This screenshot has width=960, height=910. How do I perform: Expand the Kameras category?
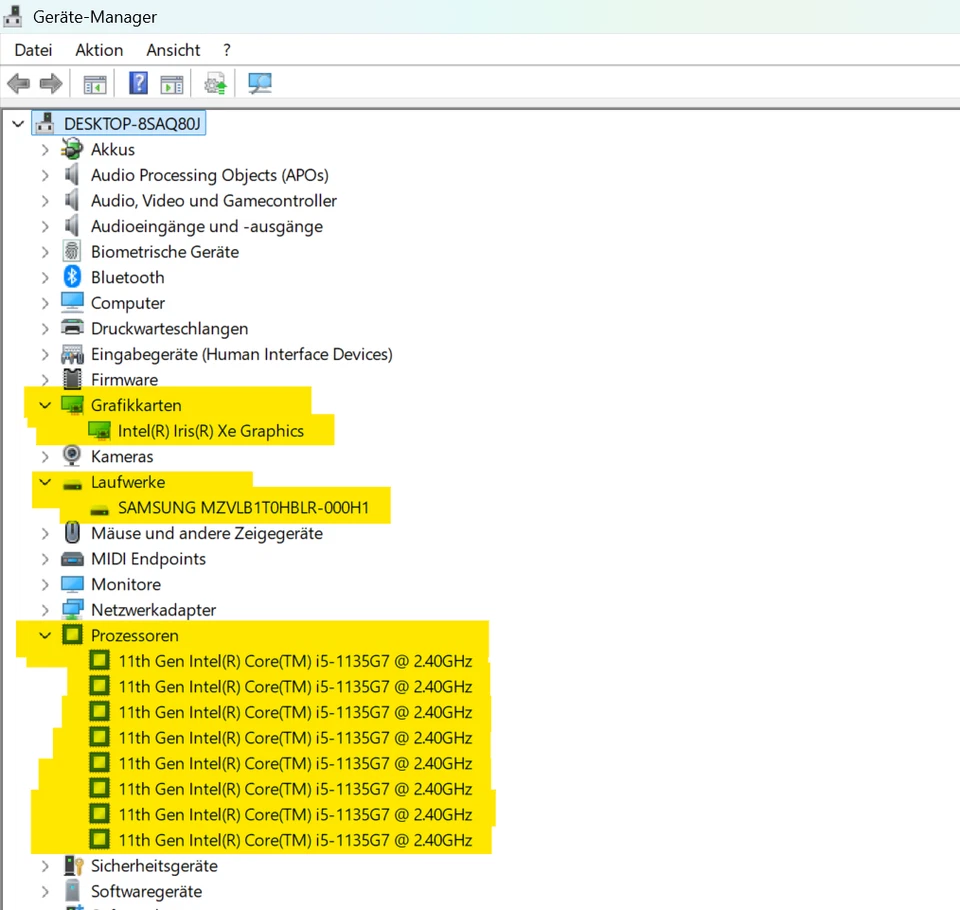click(x=45, y=456)
